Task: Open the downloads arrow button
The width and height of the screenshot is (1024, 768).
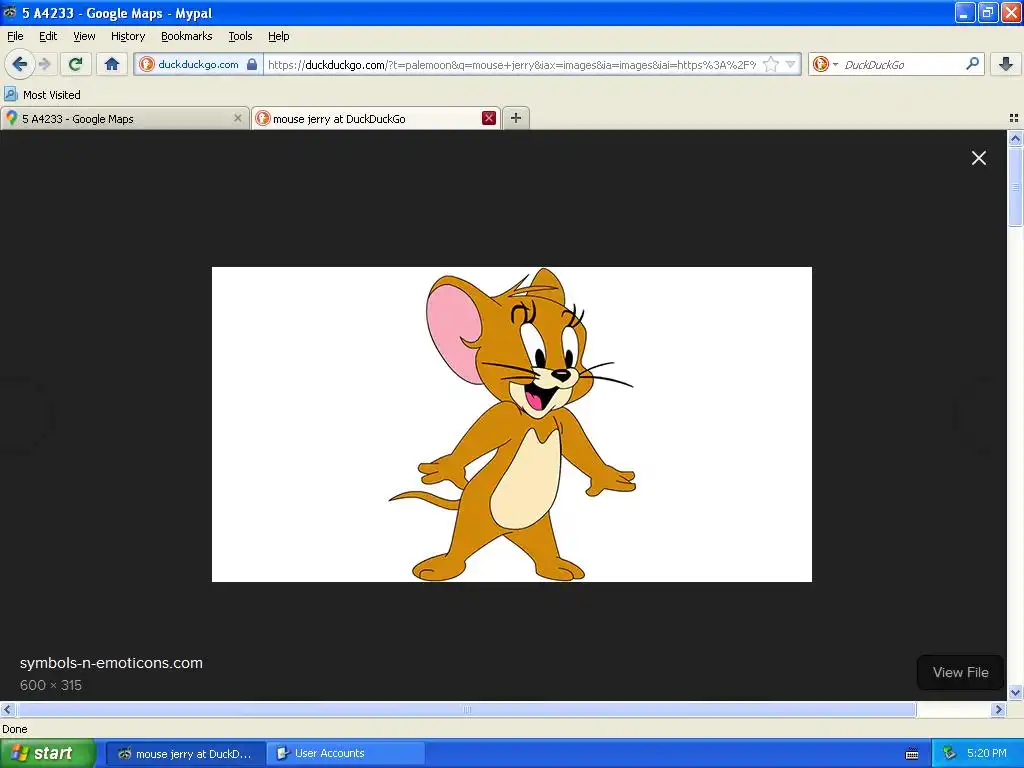Action: point(1006,64)
